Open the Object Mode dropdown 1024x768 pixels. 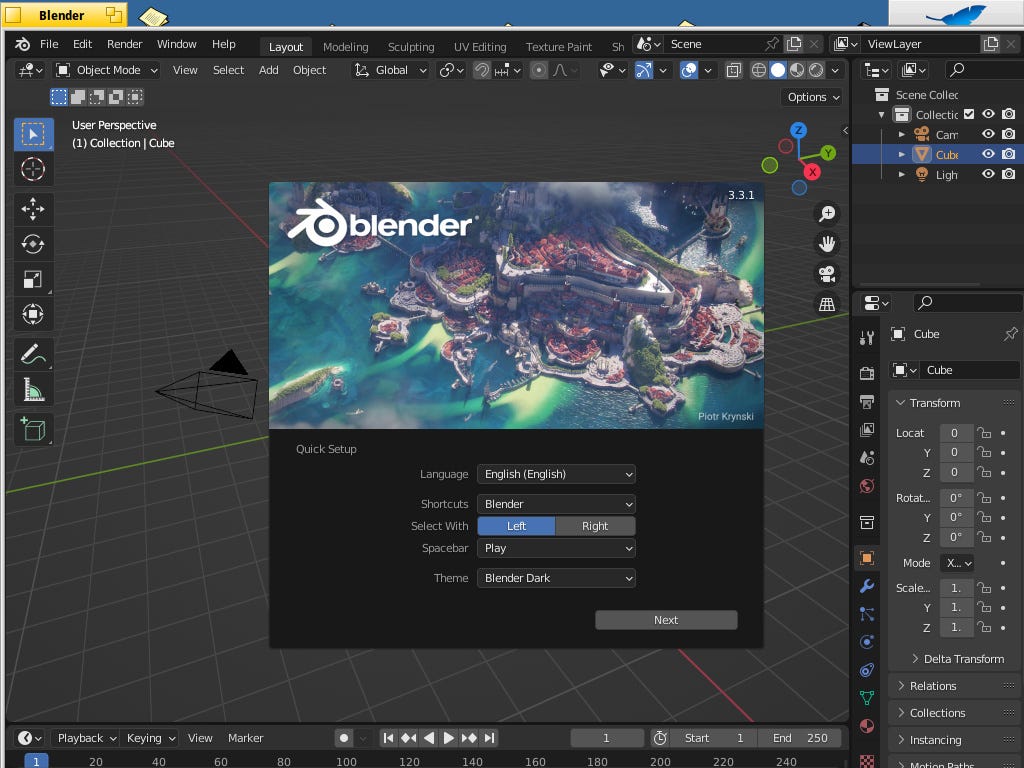107,70
